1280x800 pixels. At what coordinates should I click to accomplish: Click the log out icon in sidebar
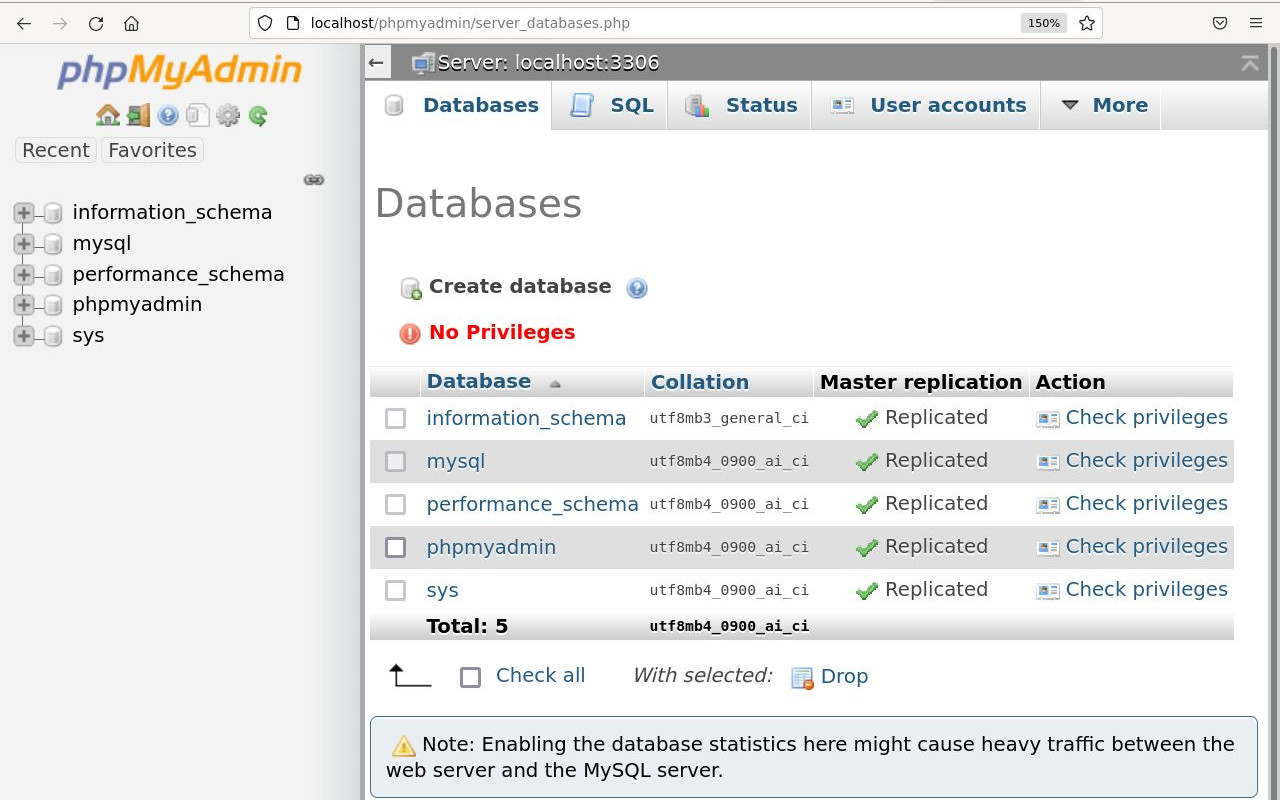click(138, 115)
